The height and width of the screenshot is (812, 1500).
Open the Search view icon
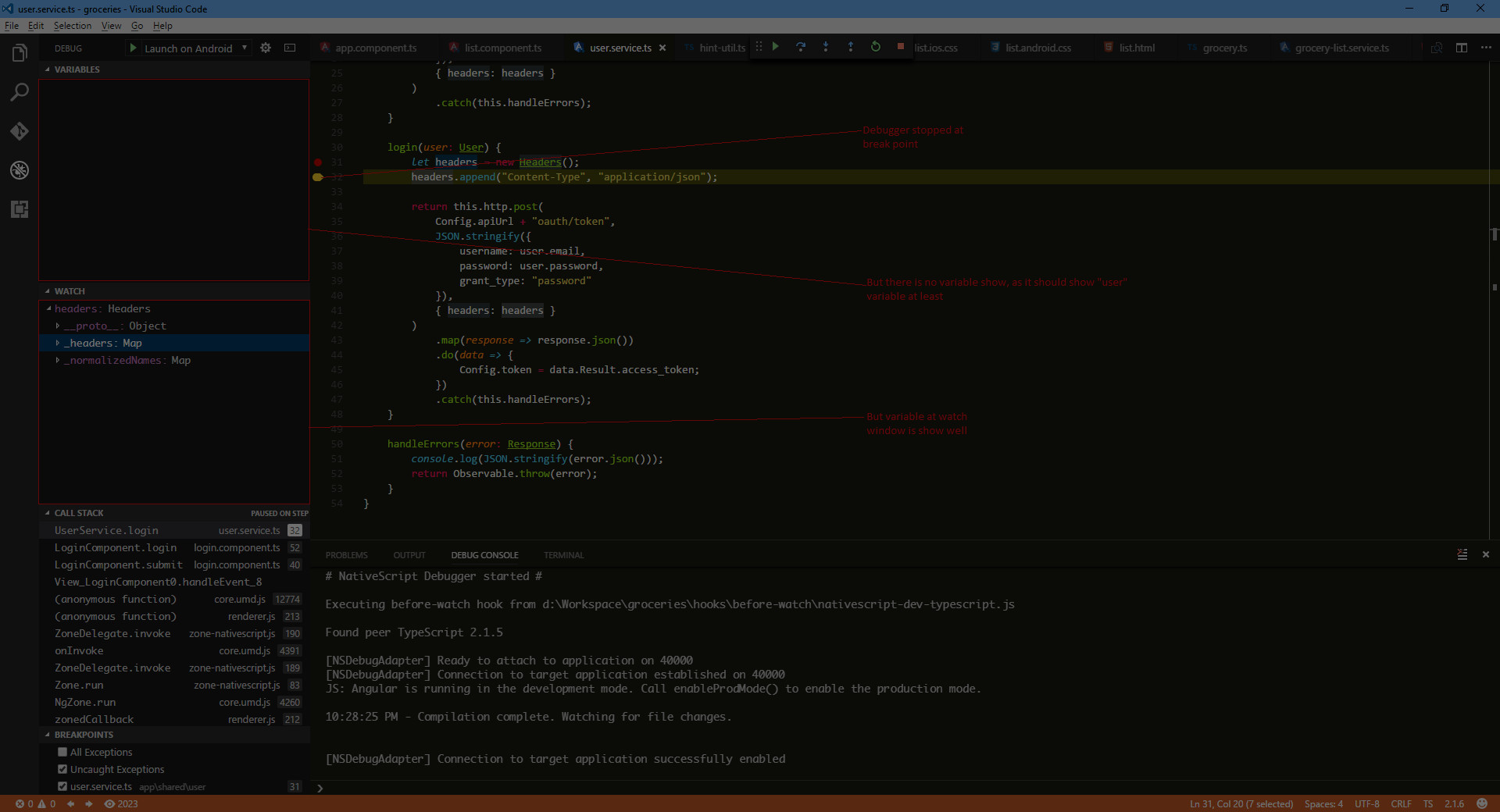[x=20, y=92]
